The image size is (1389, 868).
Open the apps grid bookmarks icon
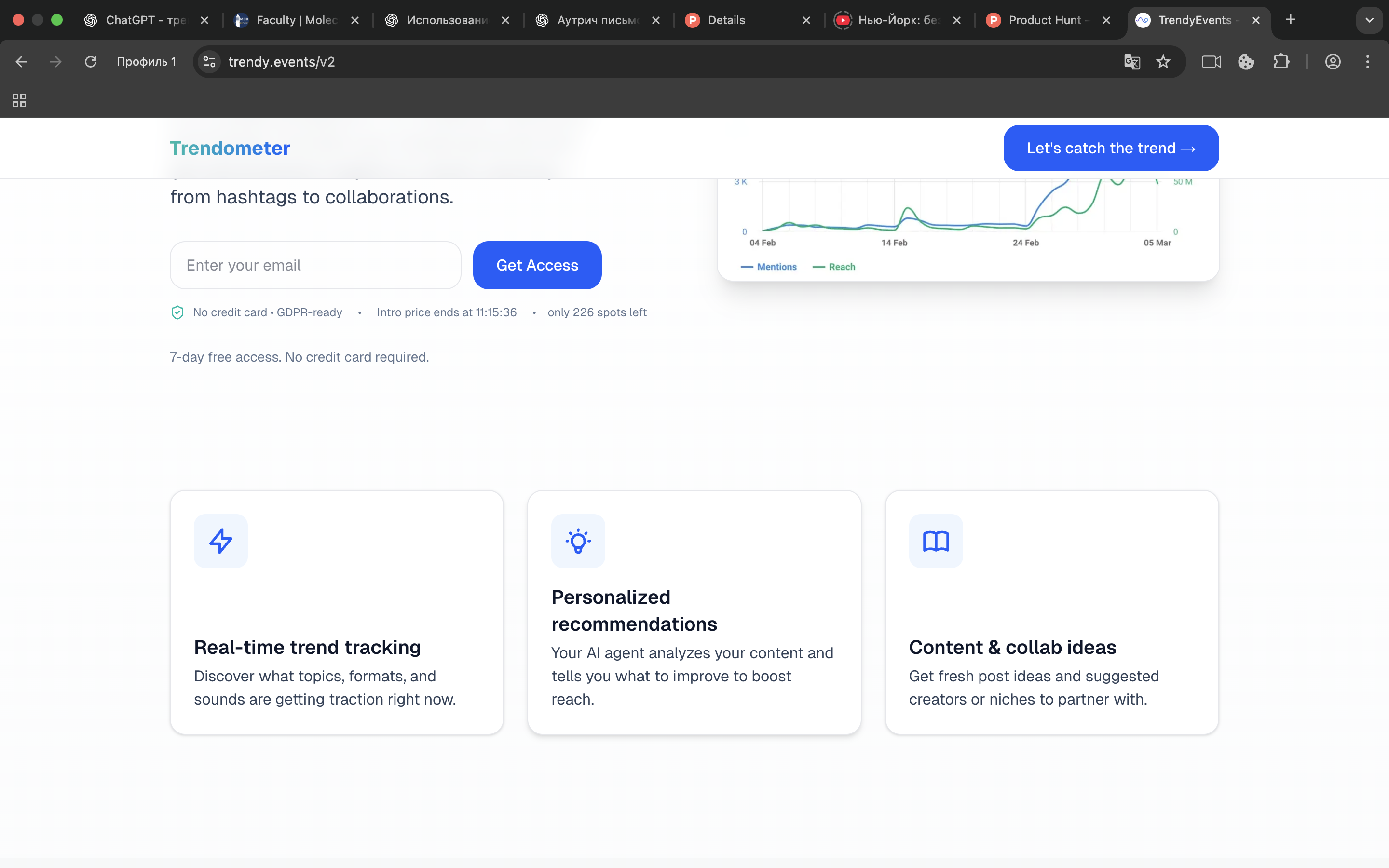coord(19,100)
